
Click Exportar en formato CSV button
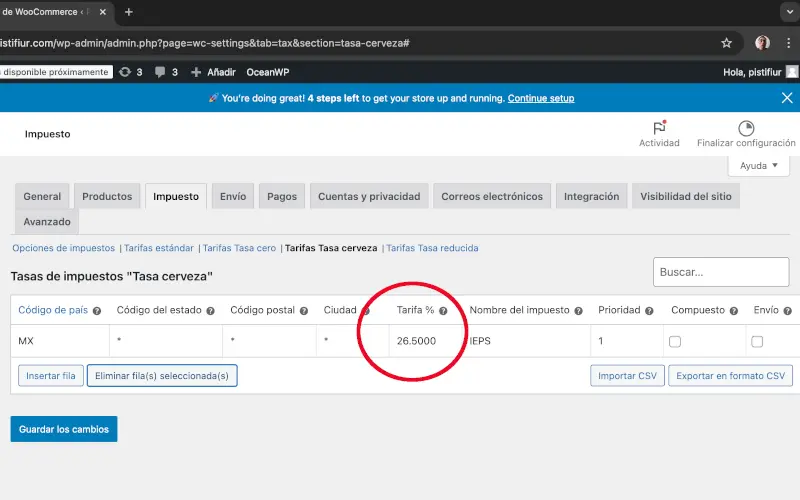pos(730,376)
